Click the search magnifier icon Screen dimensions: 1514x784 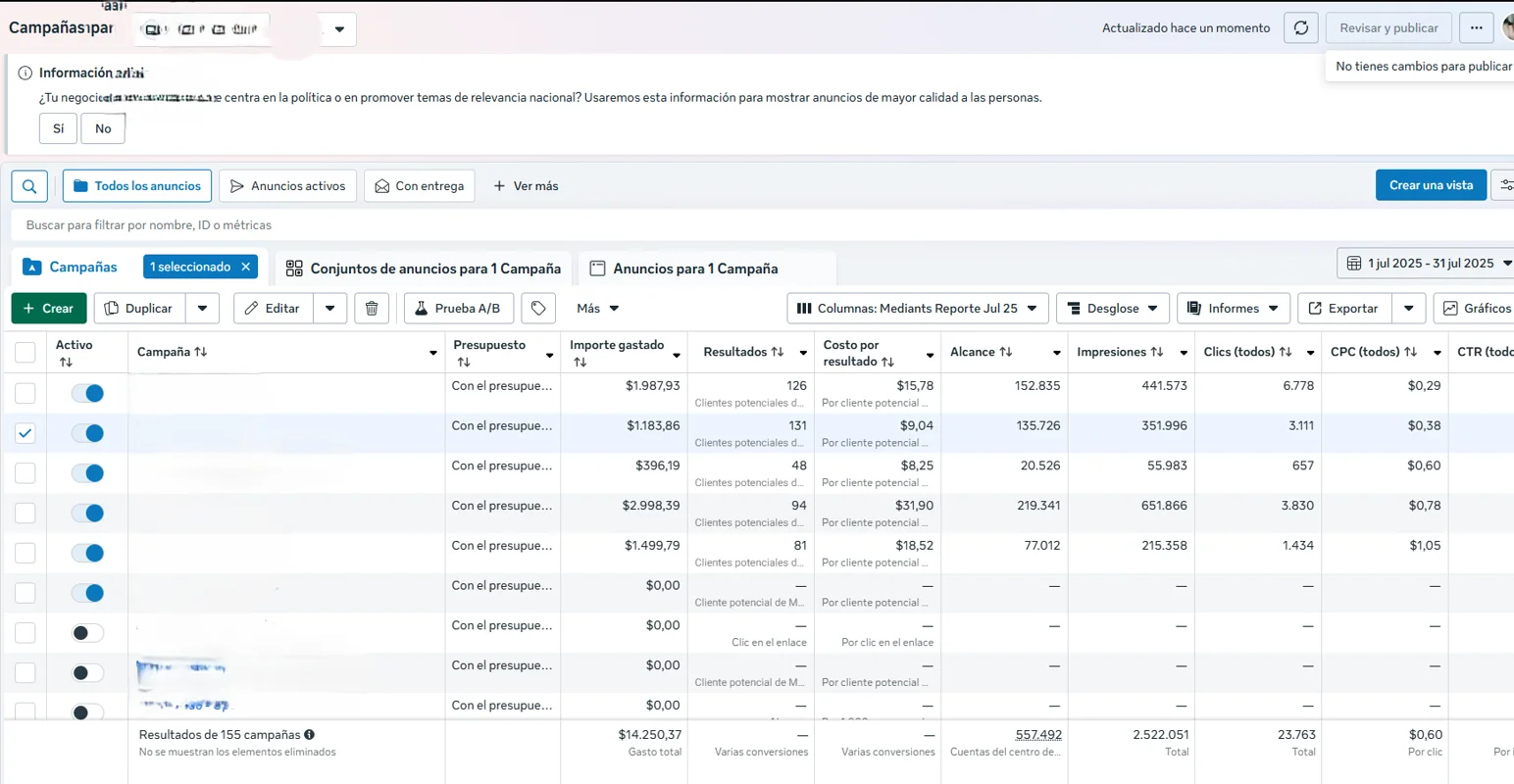pyautogui.click(x=29, y=186)
